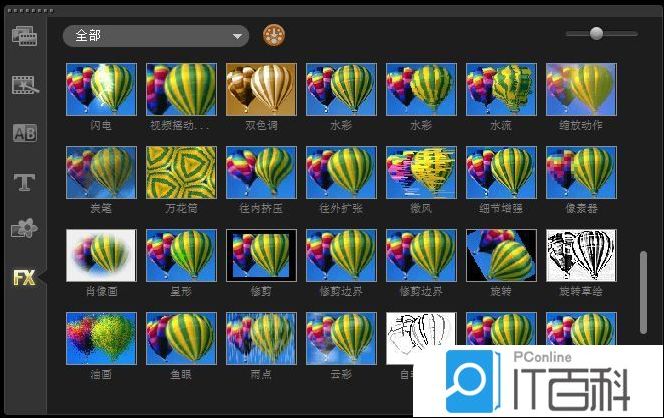664x418 pixels.
Task: Choose the 微风 filter thumbnail
Action: 421,171
